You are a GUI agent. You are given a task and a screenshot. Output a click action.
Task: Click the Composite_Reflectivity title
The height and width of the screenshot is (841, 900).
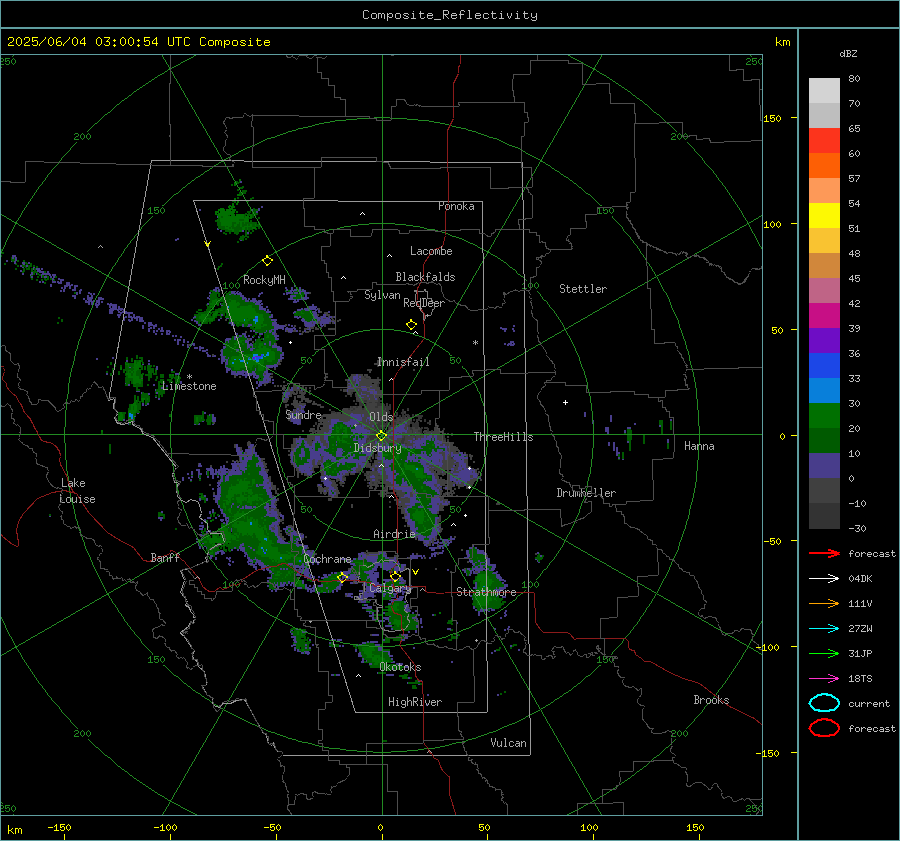point(449,15)
